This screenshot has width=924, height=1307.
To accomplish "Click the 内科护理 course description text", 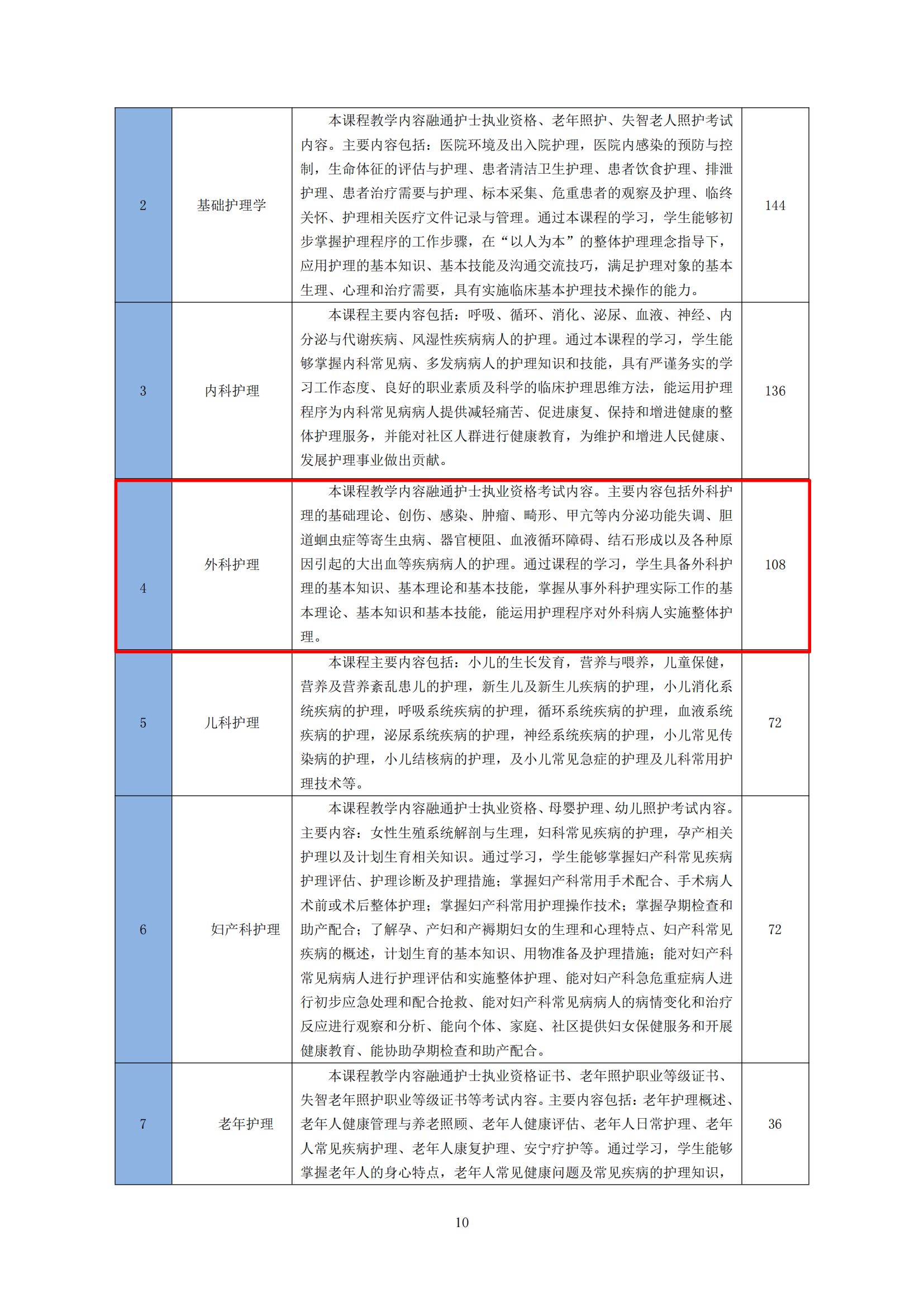I will [516, 387].
